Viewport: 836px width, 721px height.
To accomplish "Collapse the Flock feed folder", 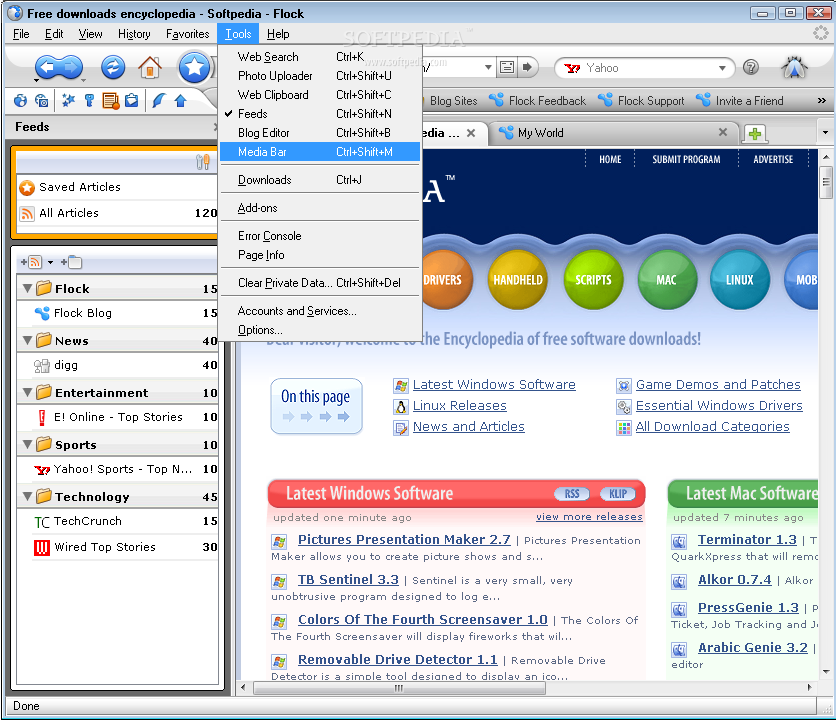I will coord(28,289).
